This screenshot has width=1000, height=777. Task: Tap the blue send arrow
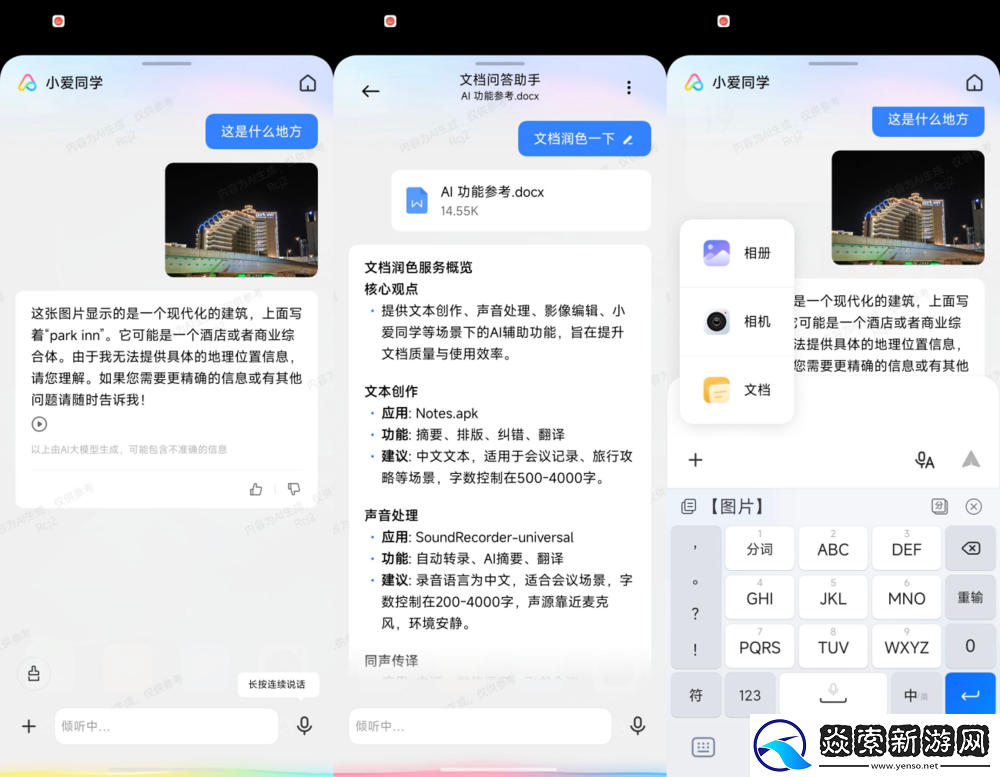[970, 459]
